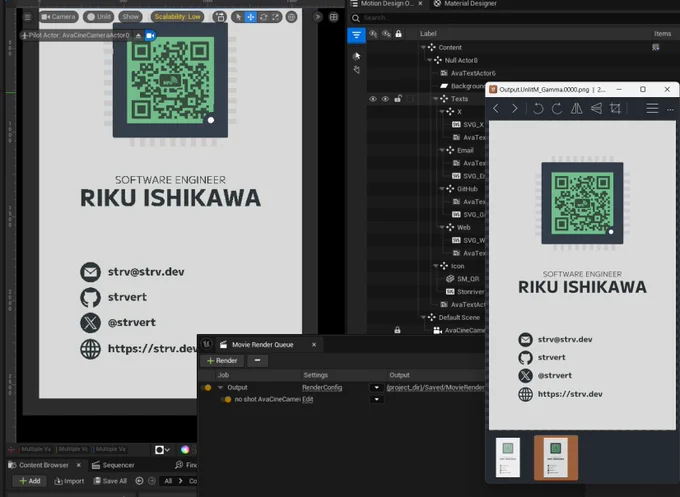Go to next image in viewer
The image size is (680, 497).
tap(514, 108)
